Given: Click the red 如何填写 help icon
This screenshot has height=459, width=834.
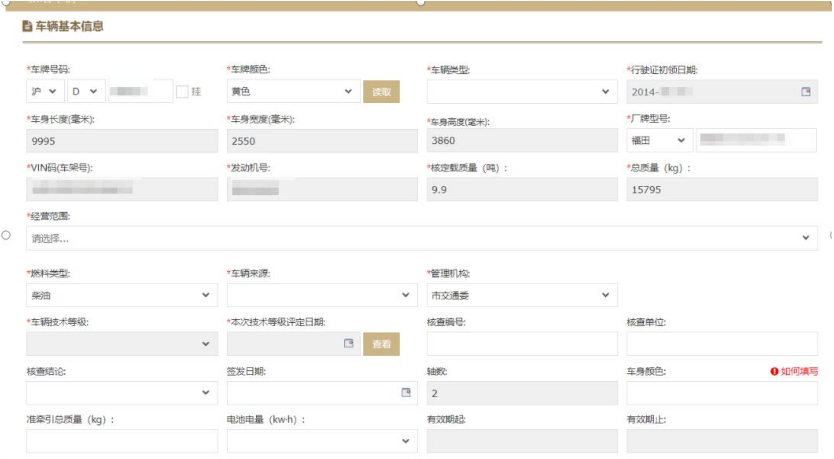Looking at the screenshot, I should (x=774, y=371).
